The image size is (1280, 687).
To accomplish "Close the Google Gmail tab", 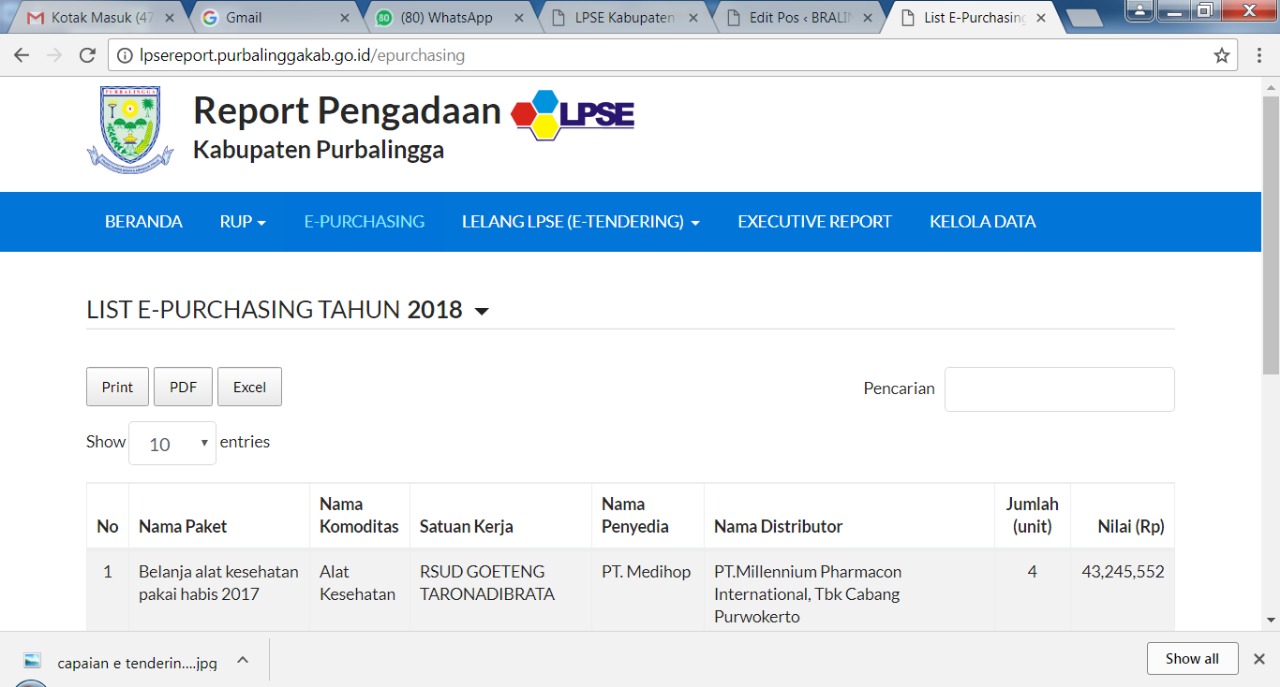I will (344, 18).
